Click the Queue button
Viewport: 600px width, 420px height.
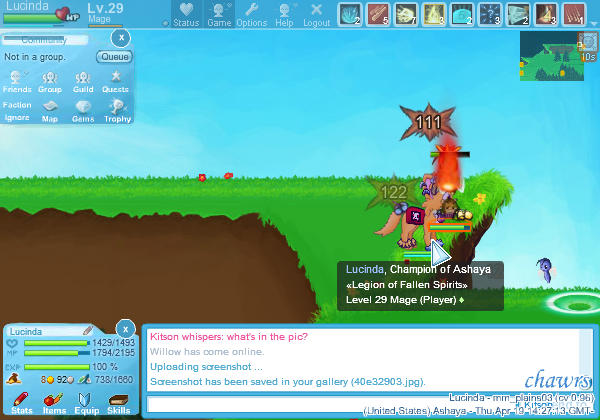pos(114,57)
